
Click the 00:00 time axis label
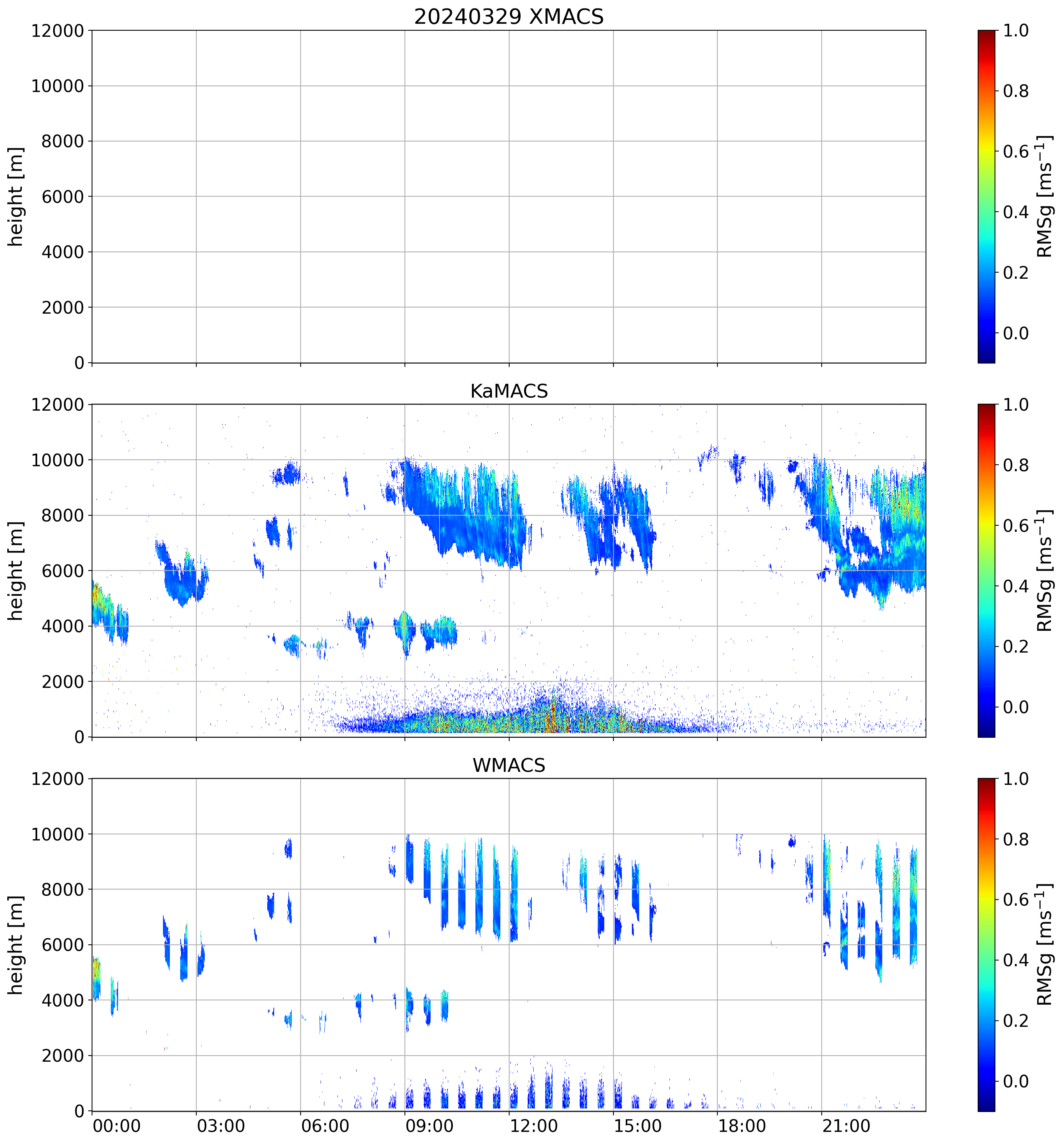(x=117, y=1126)
